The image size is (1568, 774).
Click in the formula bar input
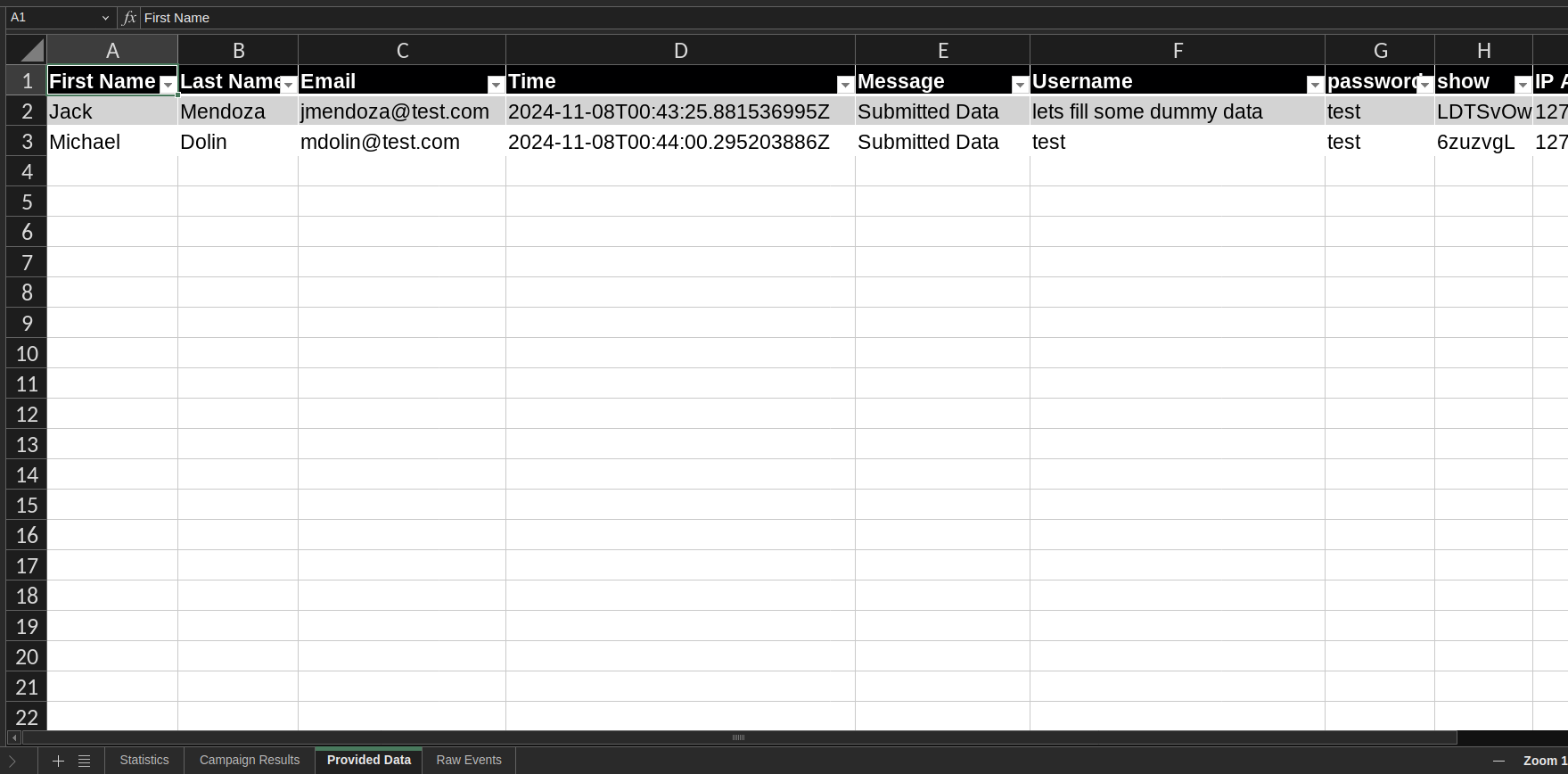(854, 18)
